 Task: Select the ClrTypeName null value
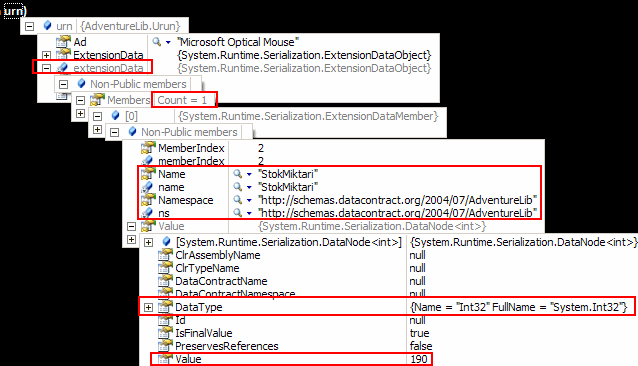(417, 268)
